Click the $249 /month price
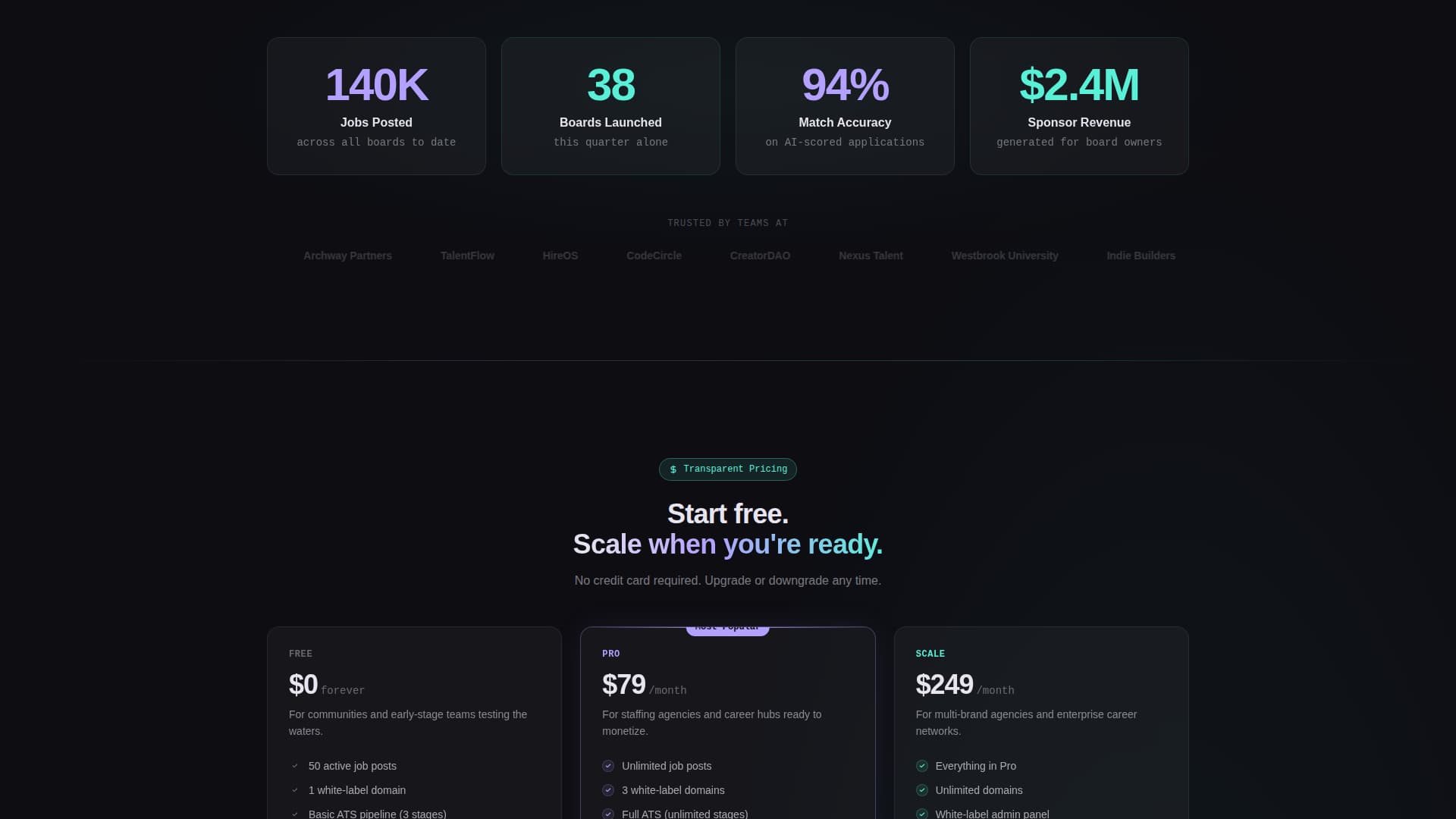 965,685
